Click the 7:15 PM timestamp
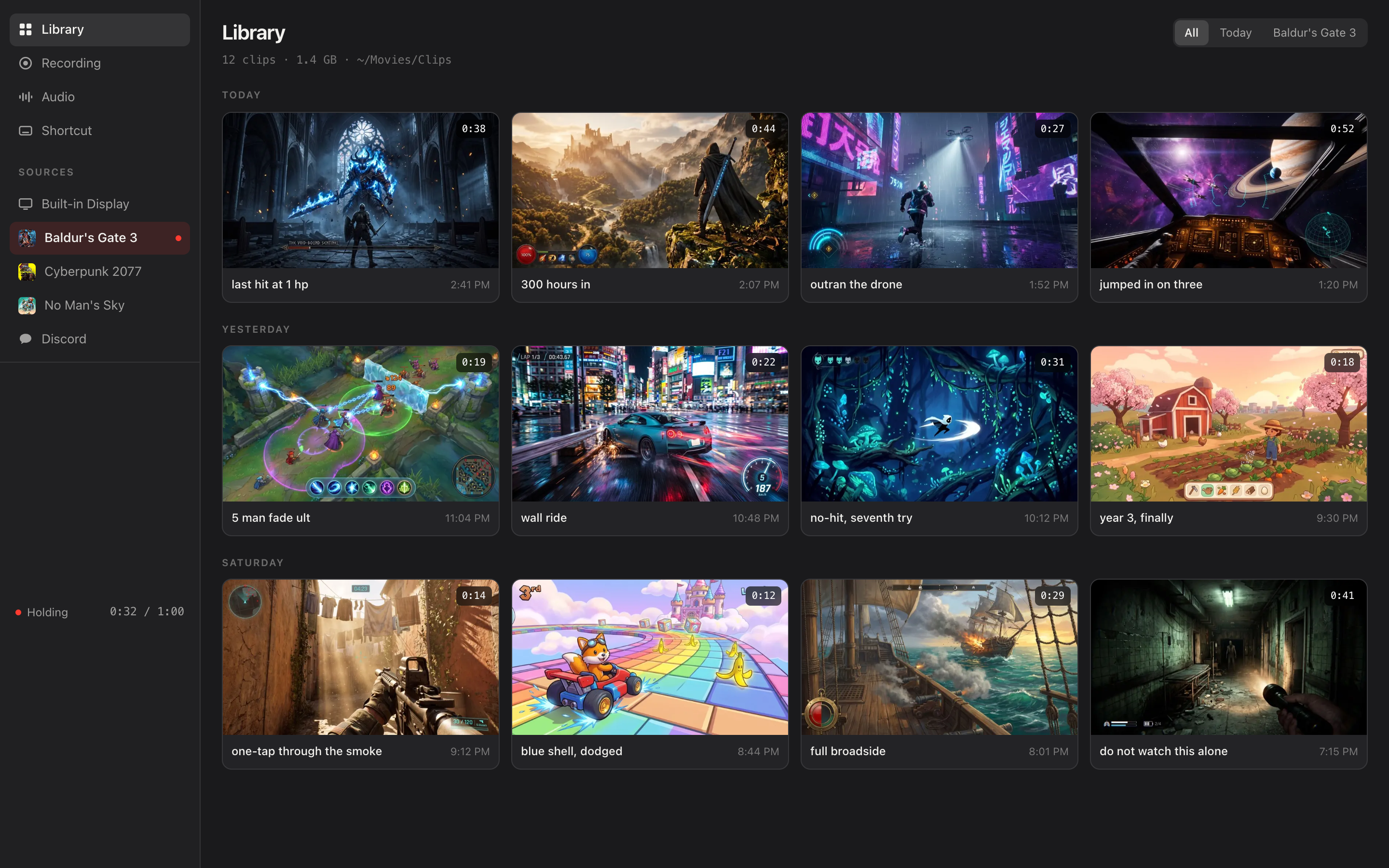The width and height of the screenshot is (1389, 868). pos(1338,751)
